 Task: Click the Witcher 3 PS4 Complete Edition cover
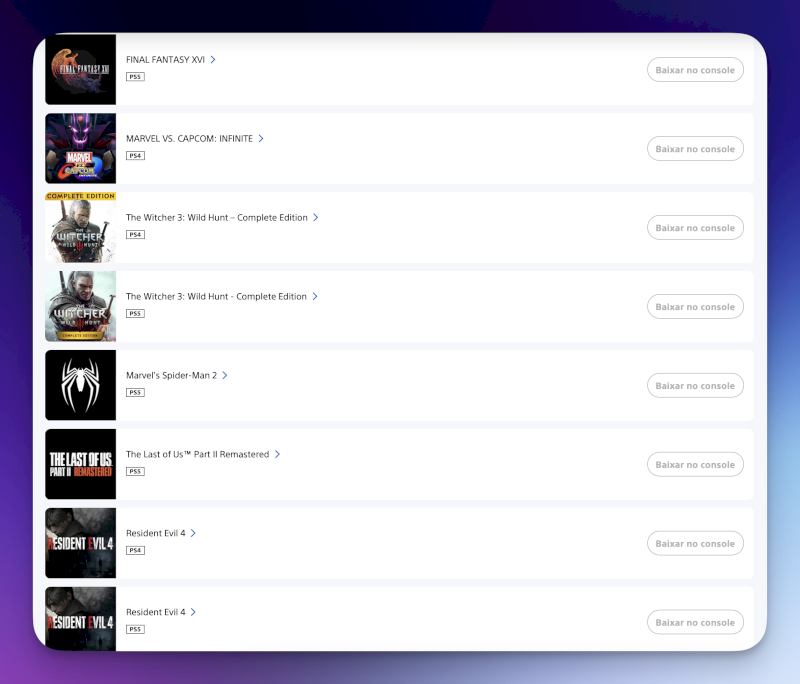[x=81, y=227]
